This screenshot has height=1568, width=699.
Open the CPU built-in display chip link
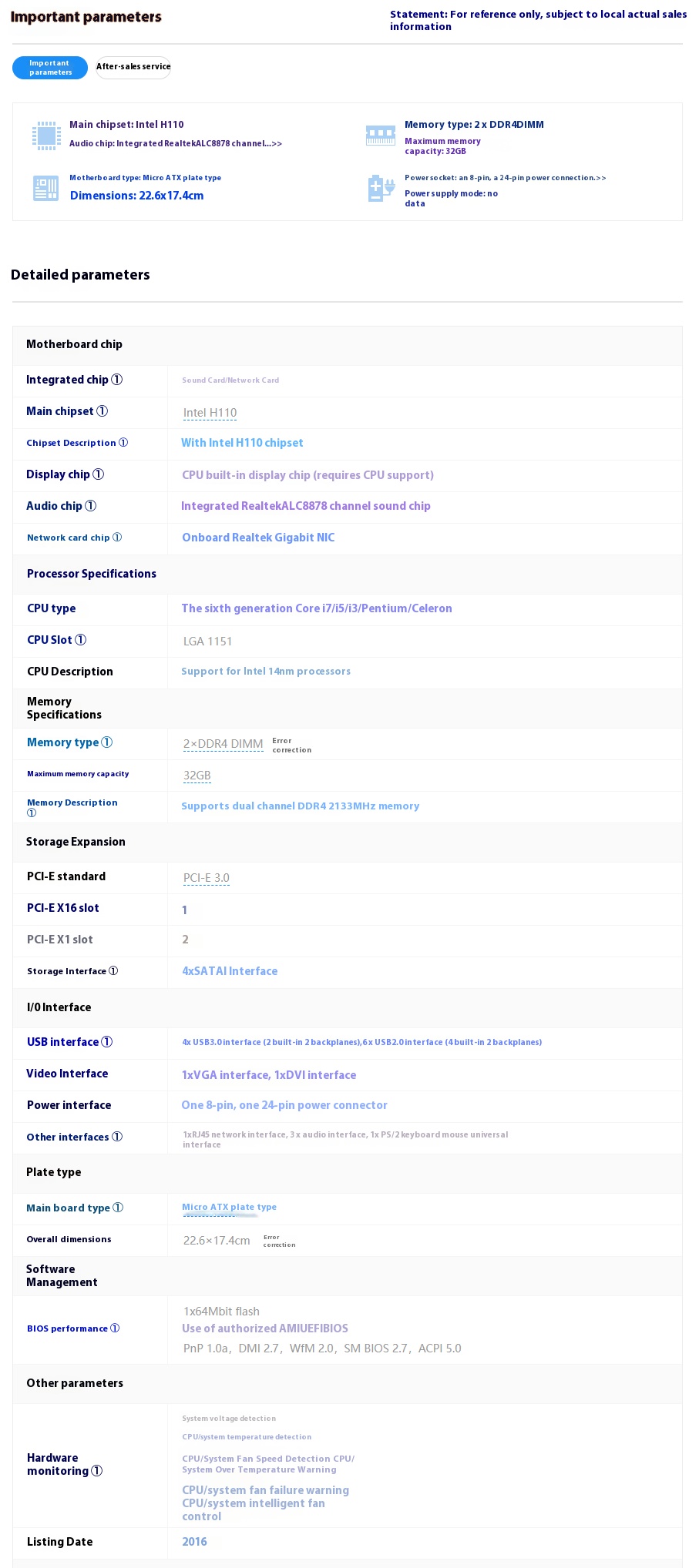[x=307, y=475]
